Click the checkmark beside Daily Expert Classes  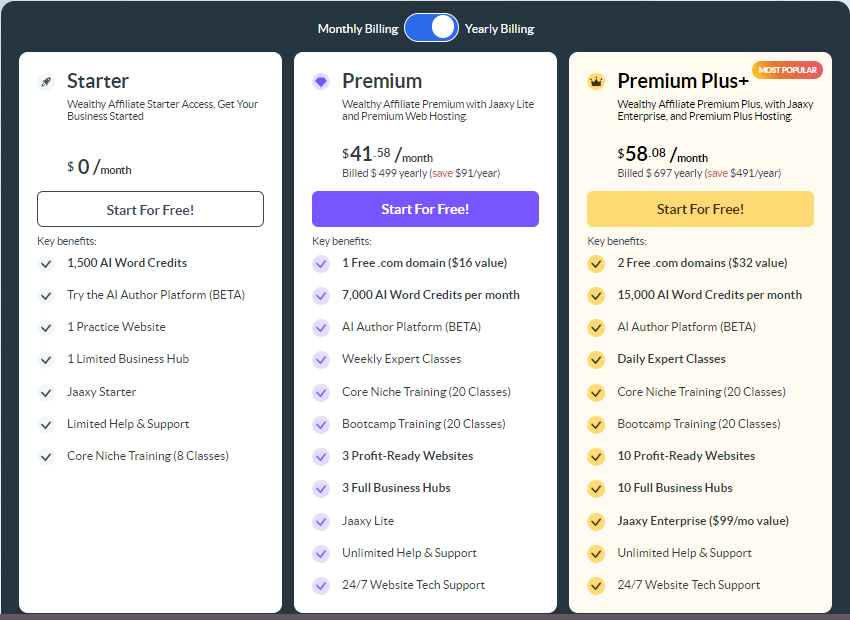(x=597, y=359)
